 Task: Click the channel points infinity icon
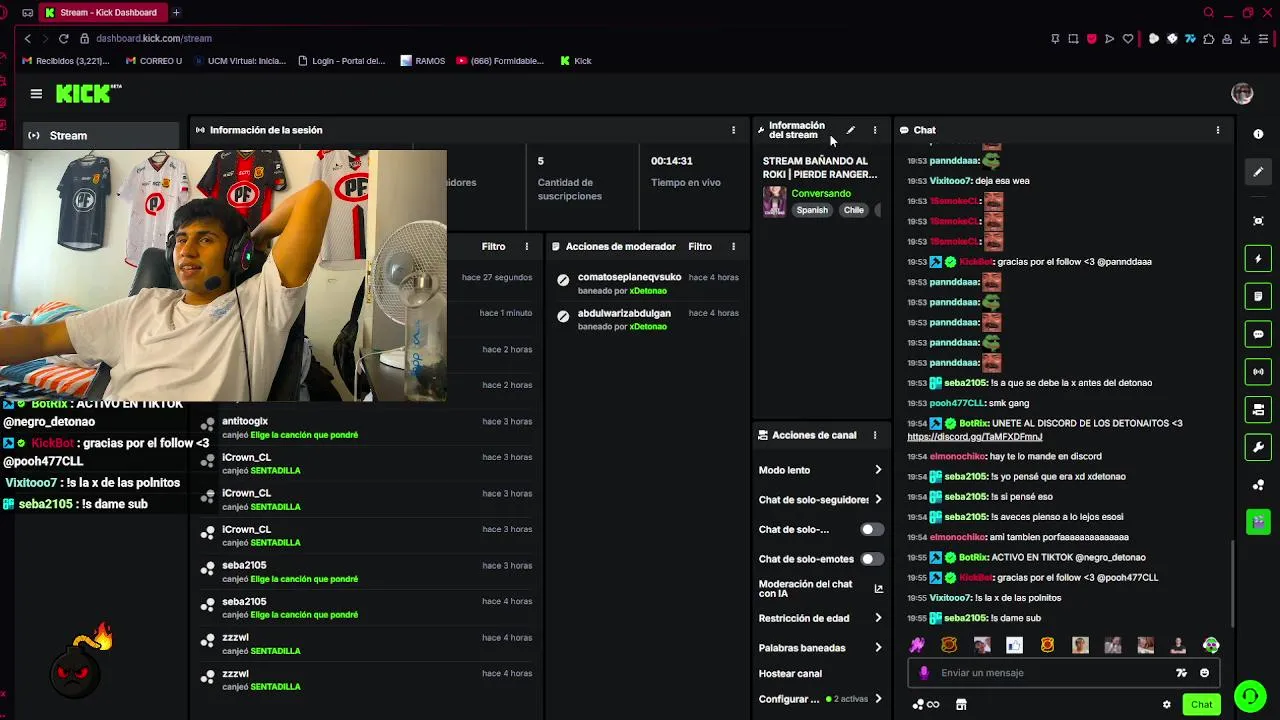[926, 704]
